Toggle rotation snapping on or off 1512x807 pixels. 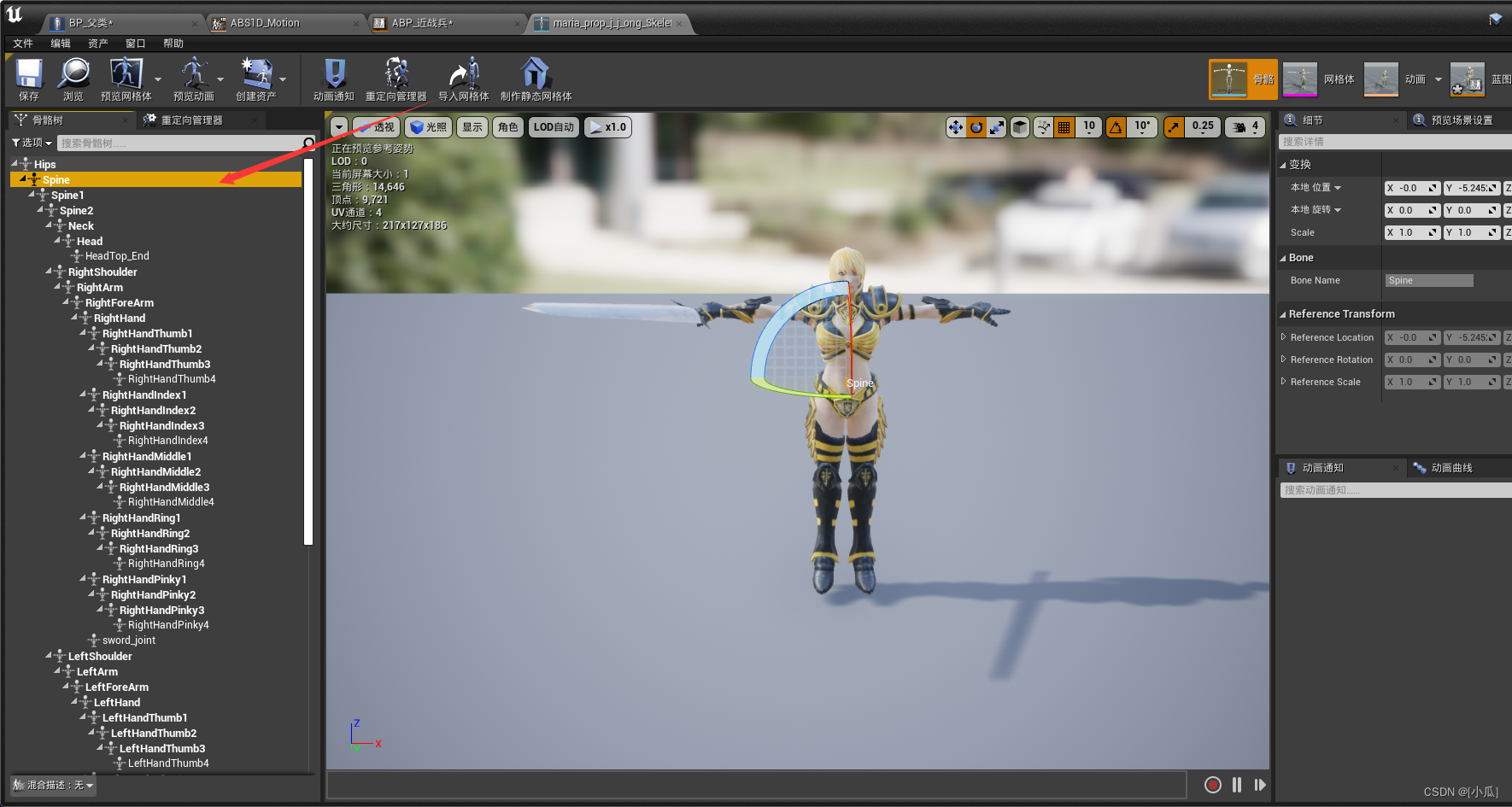tap(1116, 127)
